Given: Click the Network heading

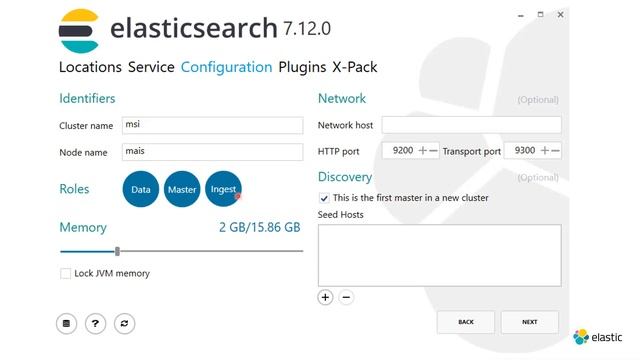Looking at the screenshot, I should 342,98.
